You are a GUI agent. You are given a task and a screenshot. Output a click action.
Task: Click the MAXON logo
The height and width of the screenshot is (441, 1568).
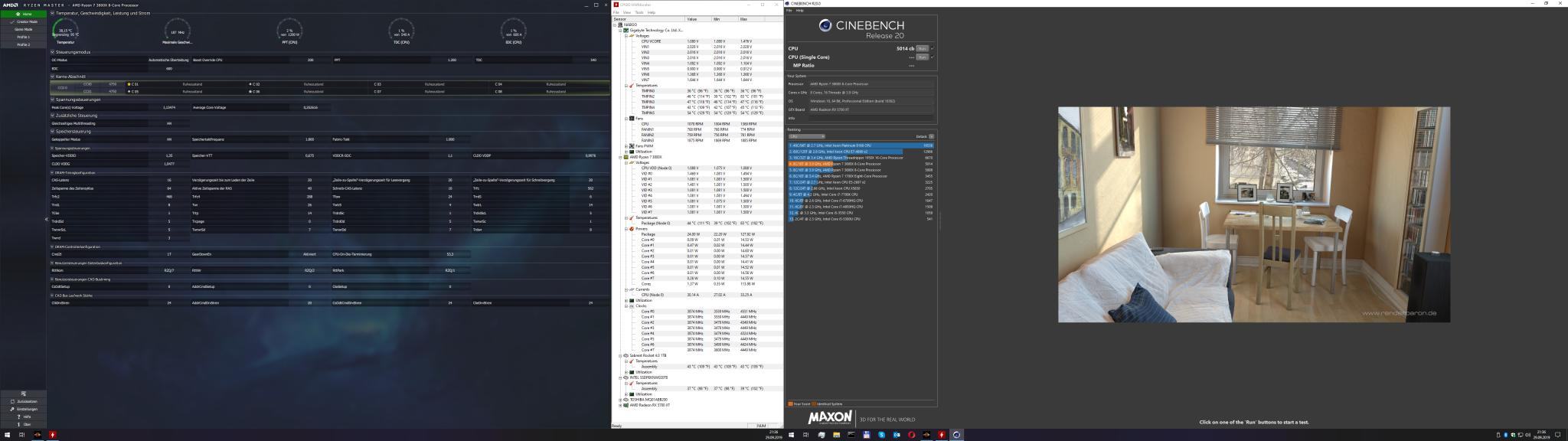pyautogui.click(x=830, y=419)
